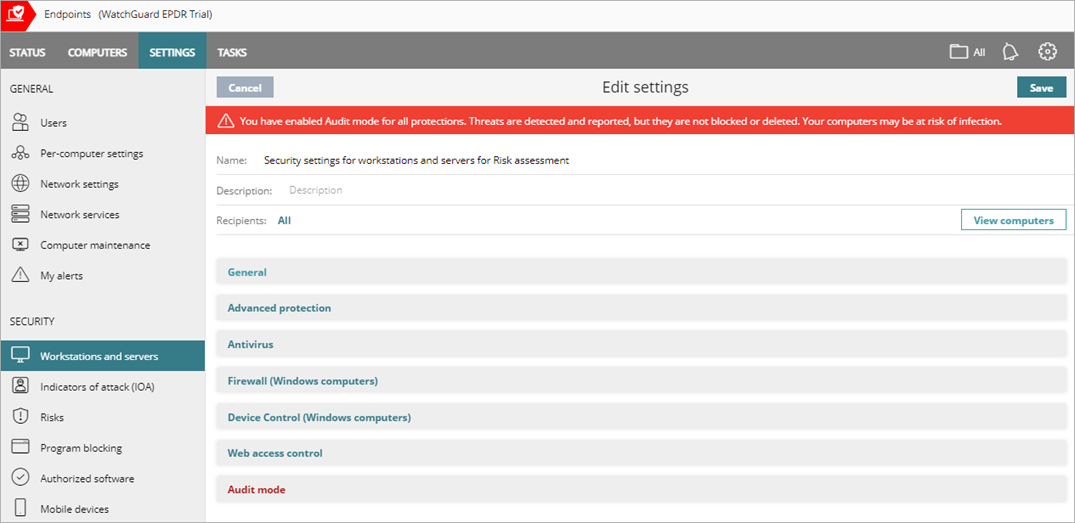Viewport: 1075px width, 523px height.
Task: Click the 'Endpoints (WatchGuard EPDR Trial)' title
Action: point(129,14)
